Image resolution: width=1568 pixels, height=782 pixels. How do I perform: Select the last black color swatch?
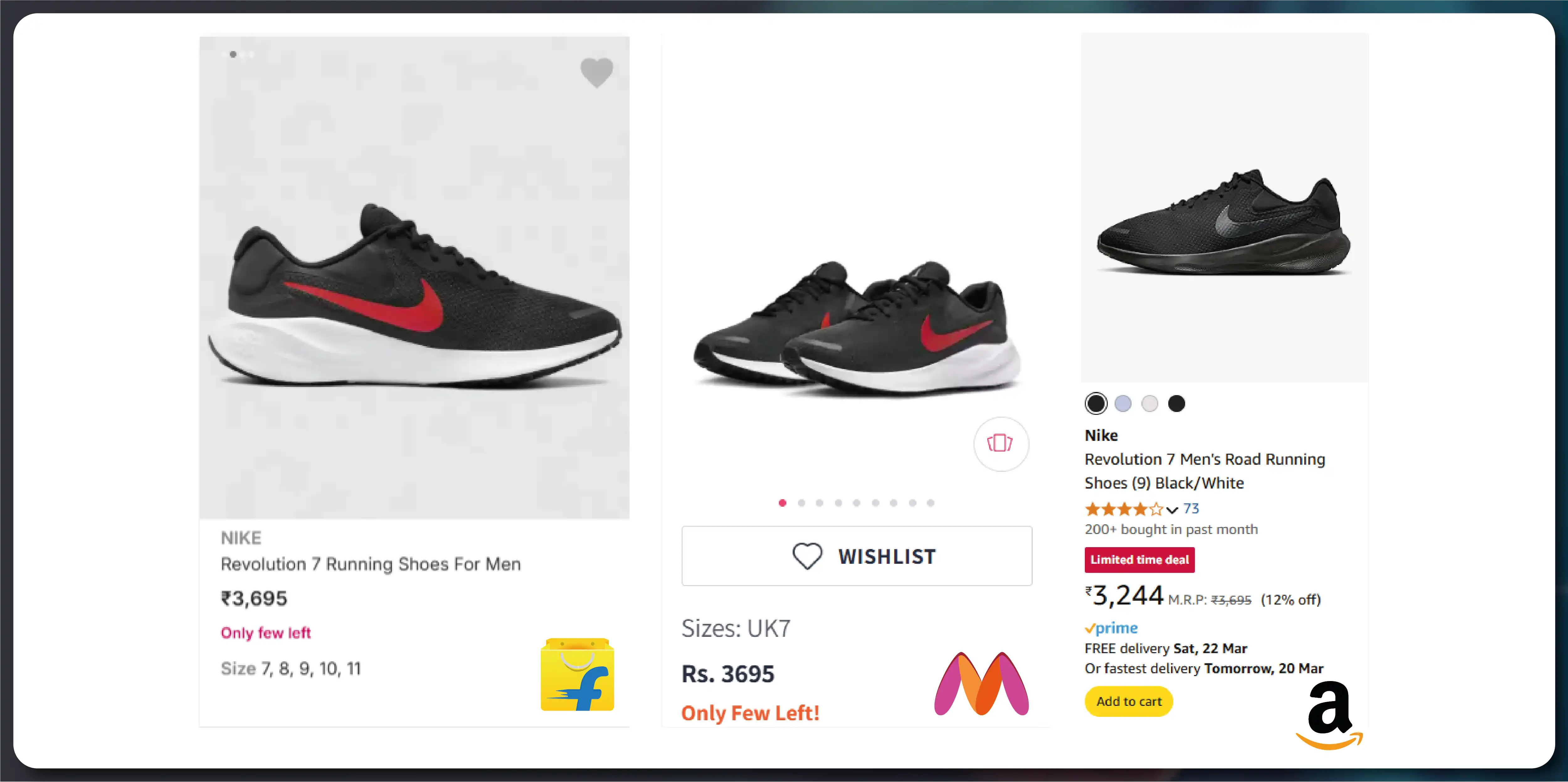click(1176, 404)
